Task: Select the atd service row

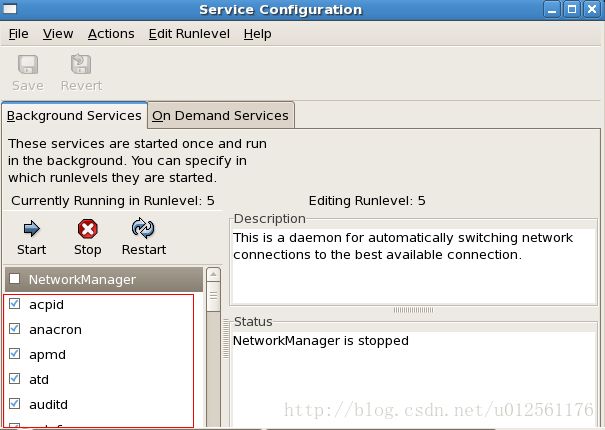Action: click(103, 379)
